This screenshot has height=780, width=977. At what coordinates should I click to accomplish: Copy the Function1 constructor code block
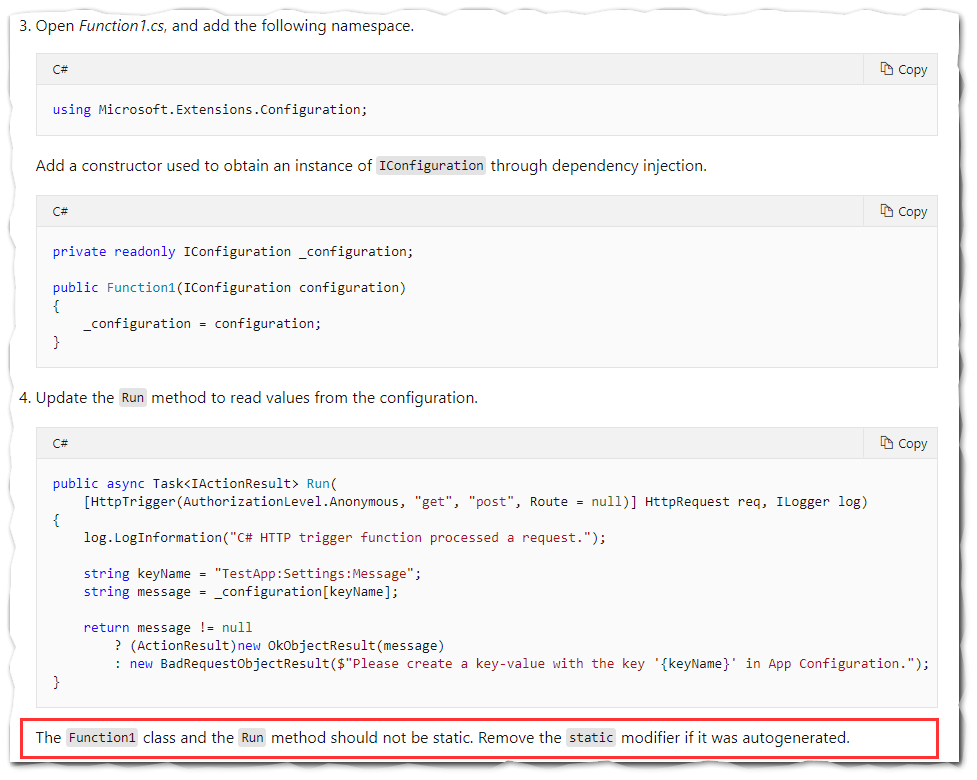pyautogui.click(x=903, y=211)
